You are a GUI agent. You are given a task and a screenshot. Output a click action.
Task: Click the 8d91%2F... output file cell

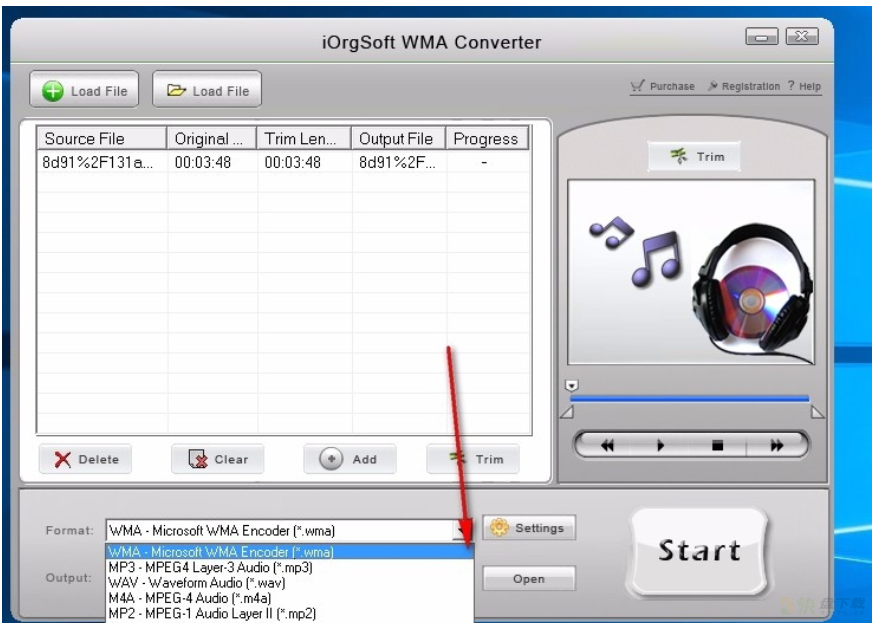pyautogui.click(x=397, y=163)
